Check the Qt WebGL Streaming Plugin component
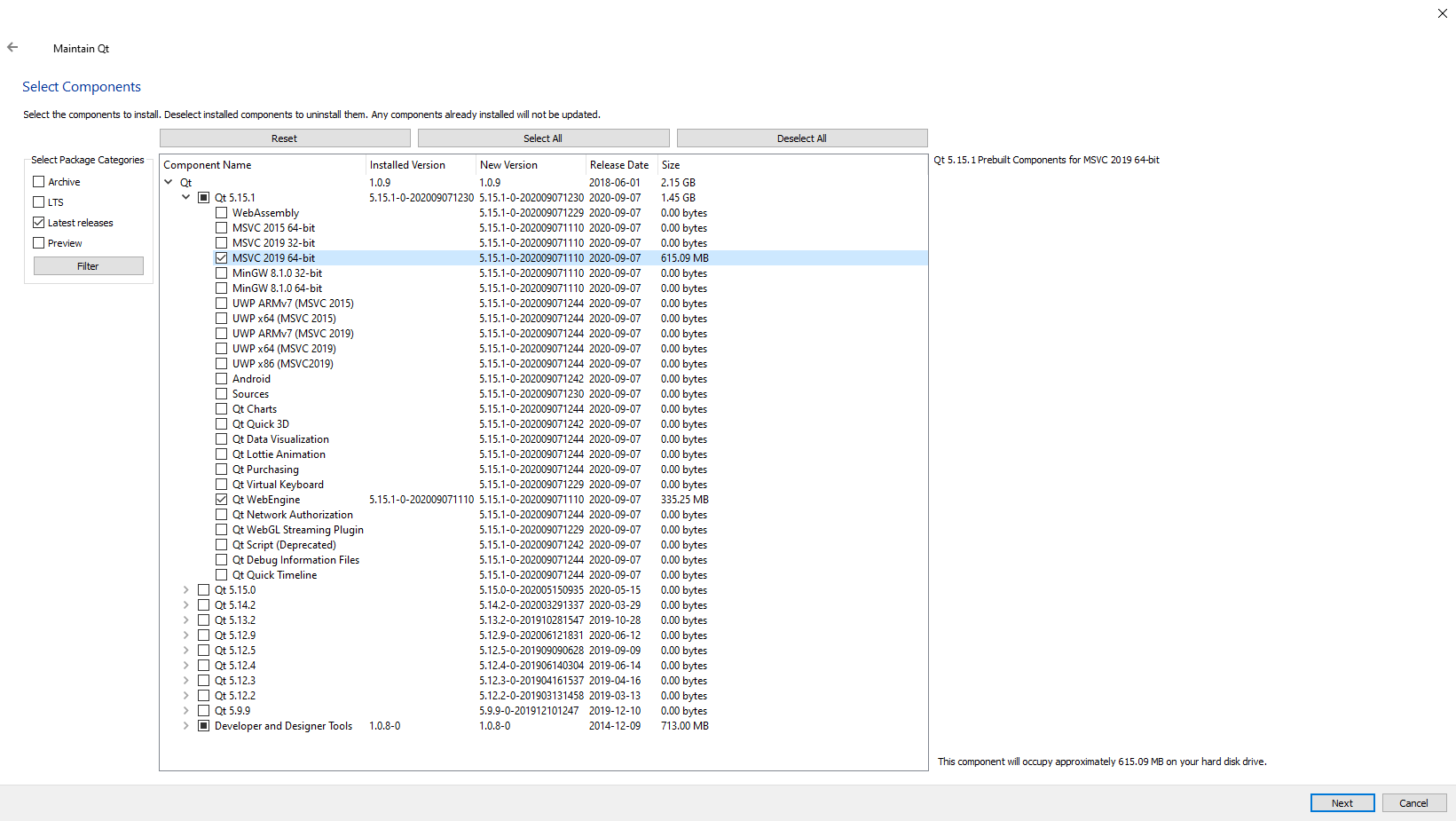 222,529
